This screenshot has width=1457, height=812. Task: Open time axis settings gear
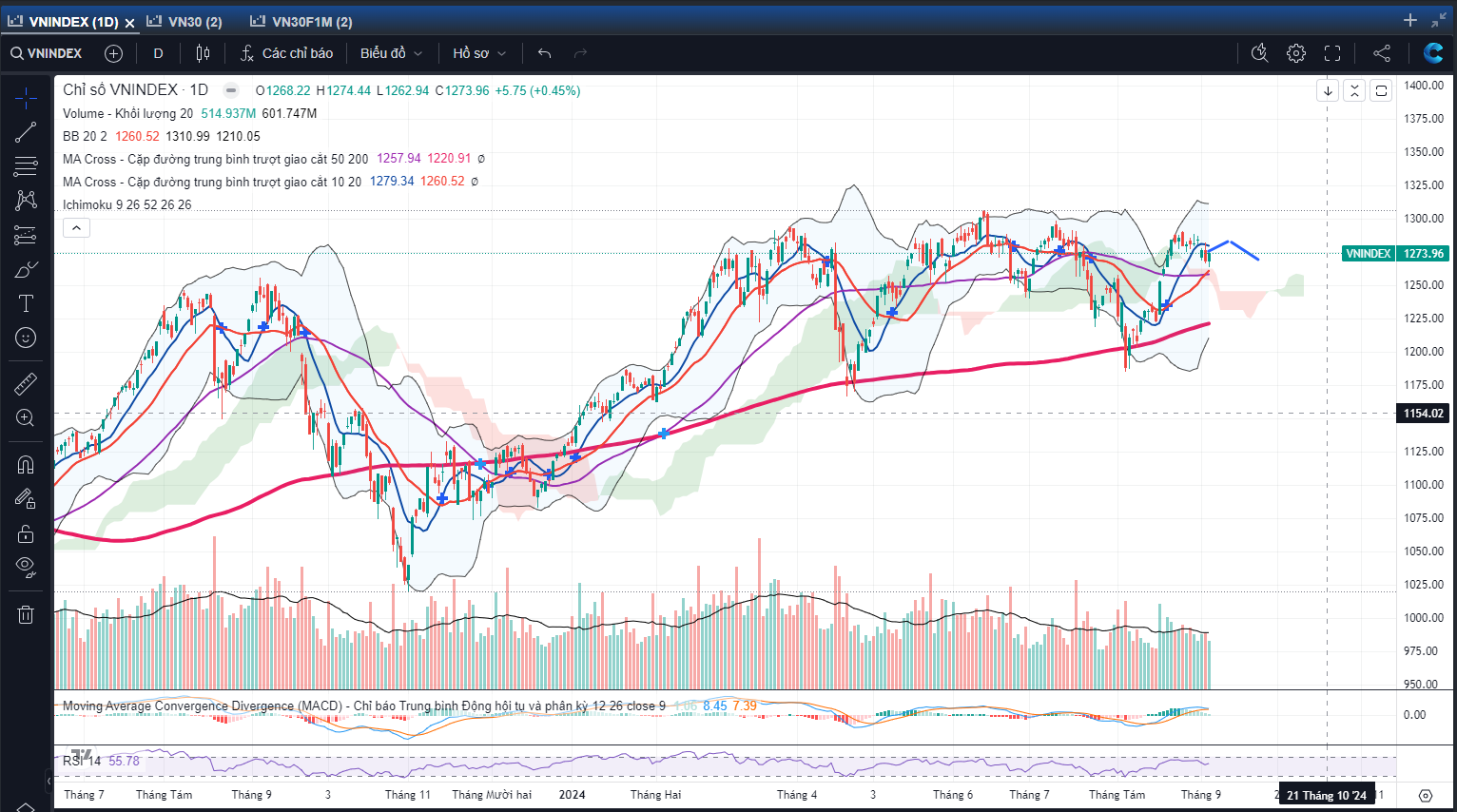click(x=1425, y=795)
